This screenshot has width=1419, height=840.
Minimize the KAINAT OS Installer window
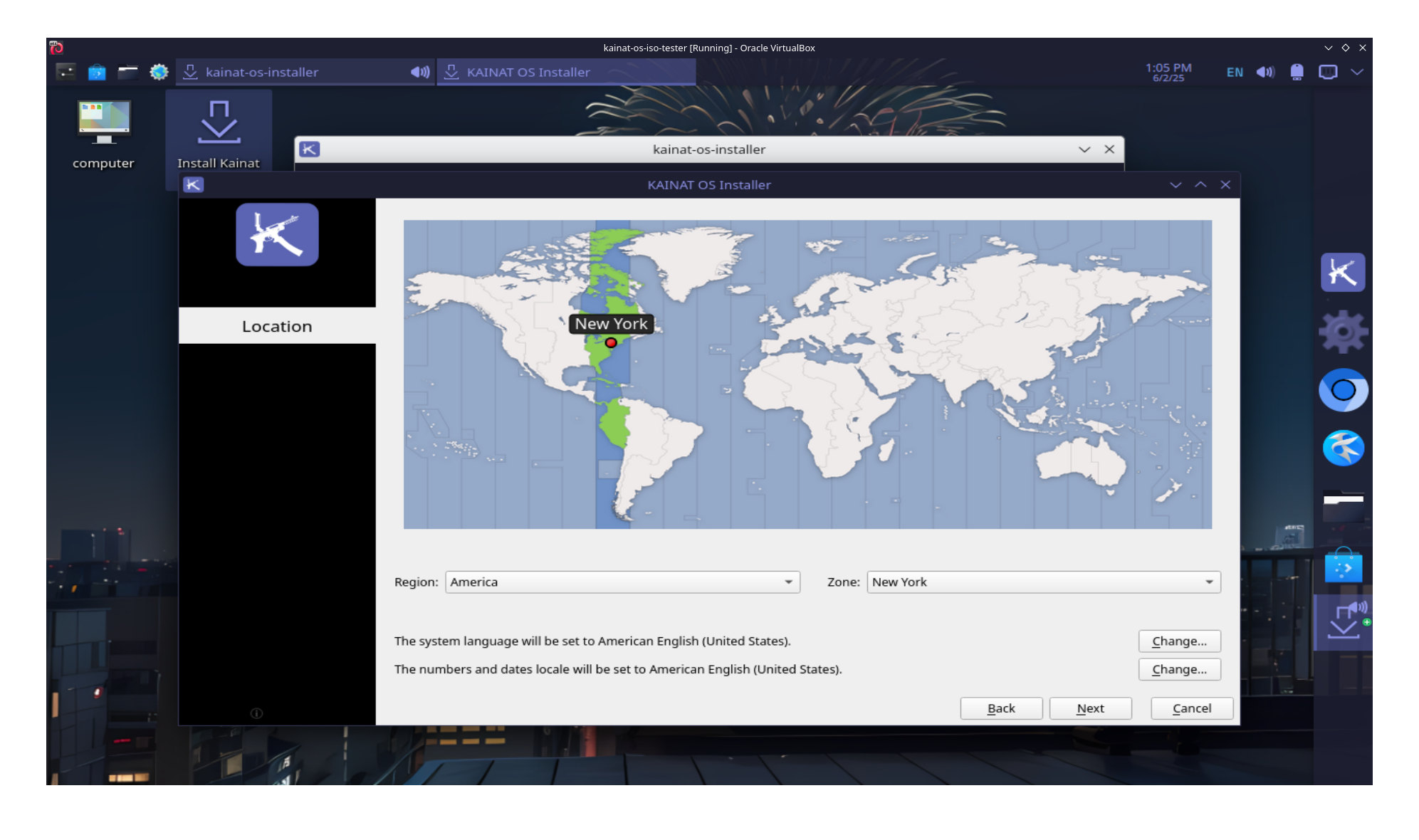tap(1175, 184)
